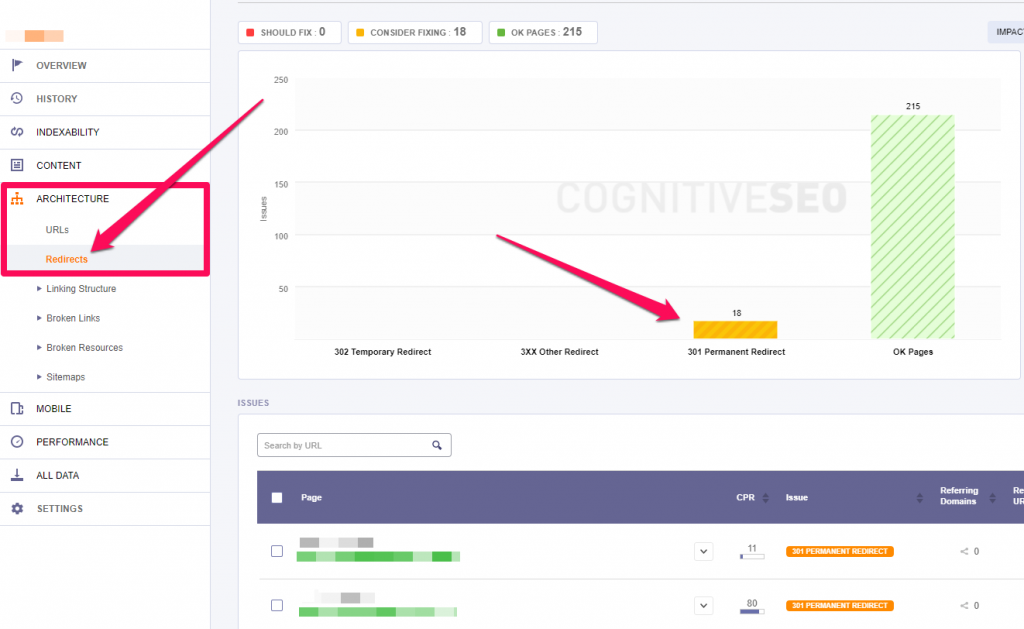Open the first row's details dropdown
Screen dimensions: 1024x629
click(703, 551)
